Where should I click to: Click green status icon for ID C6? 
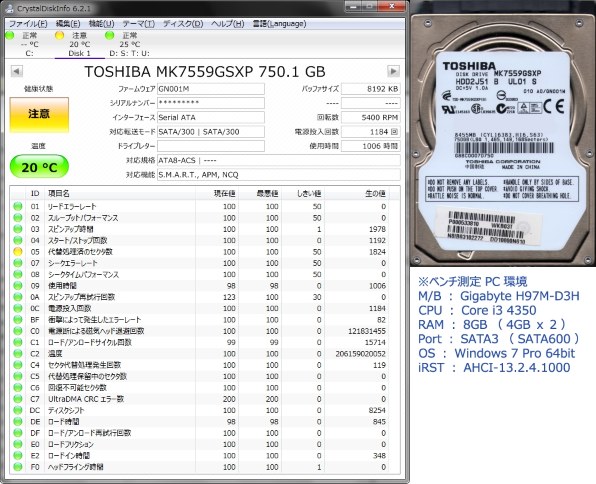tap(17, 387)
